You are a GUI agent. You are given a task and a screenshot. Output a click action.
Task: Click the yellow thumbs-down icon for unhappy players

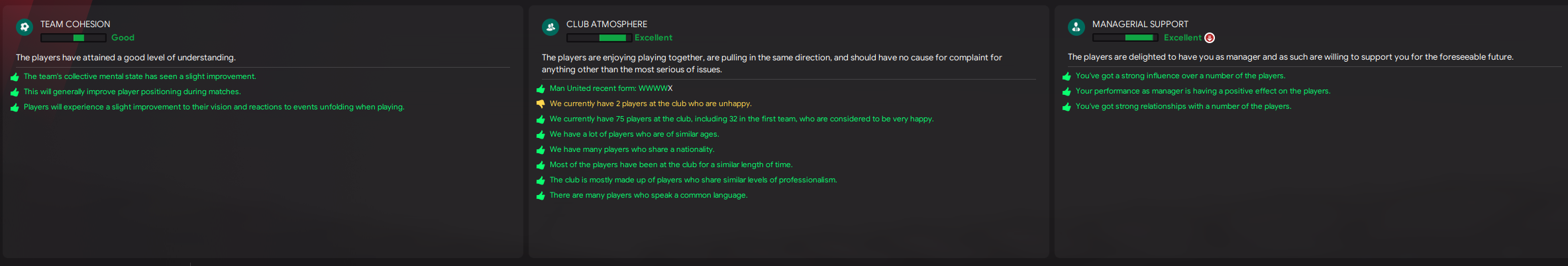pos(541,104)
